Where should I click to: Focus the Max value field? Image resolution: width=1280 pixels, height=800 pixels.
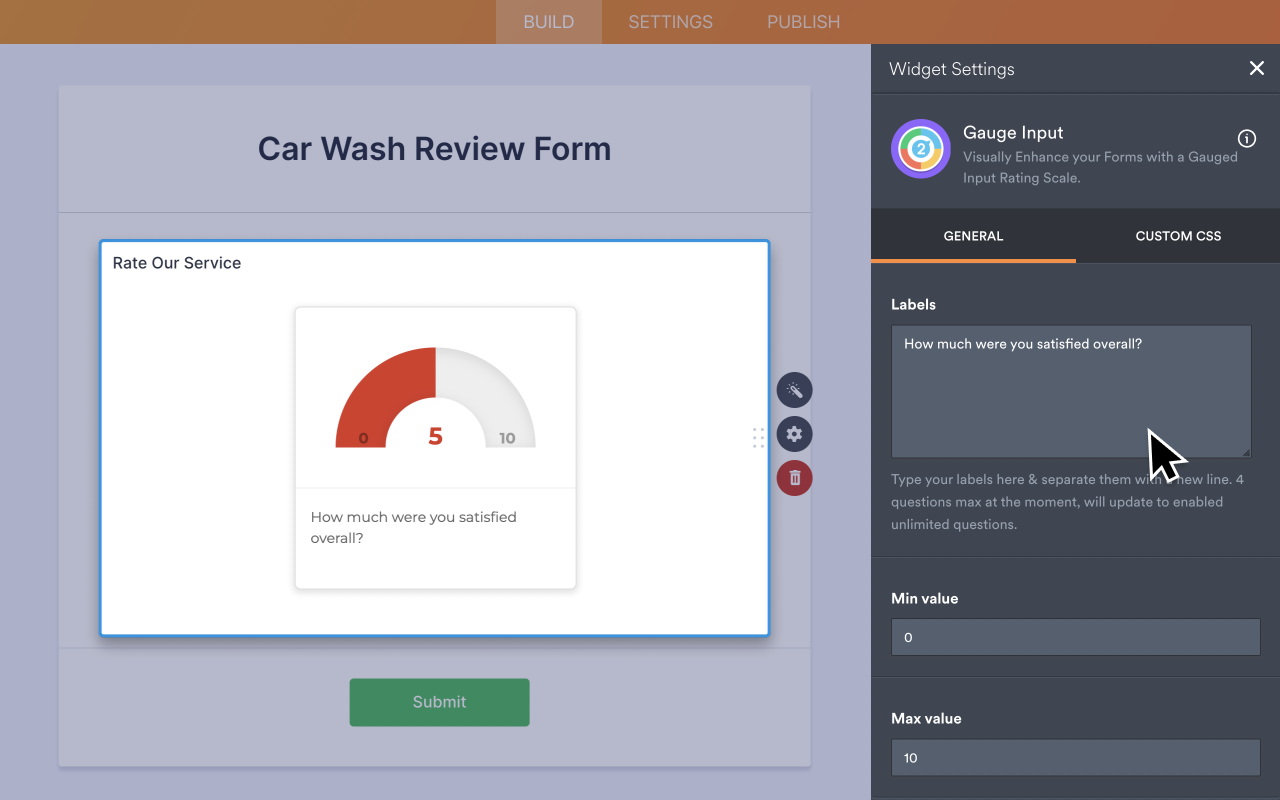click(1075, 757)
